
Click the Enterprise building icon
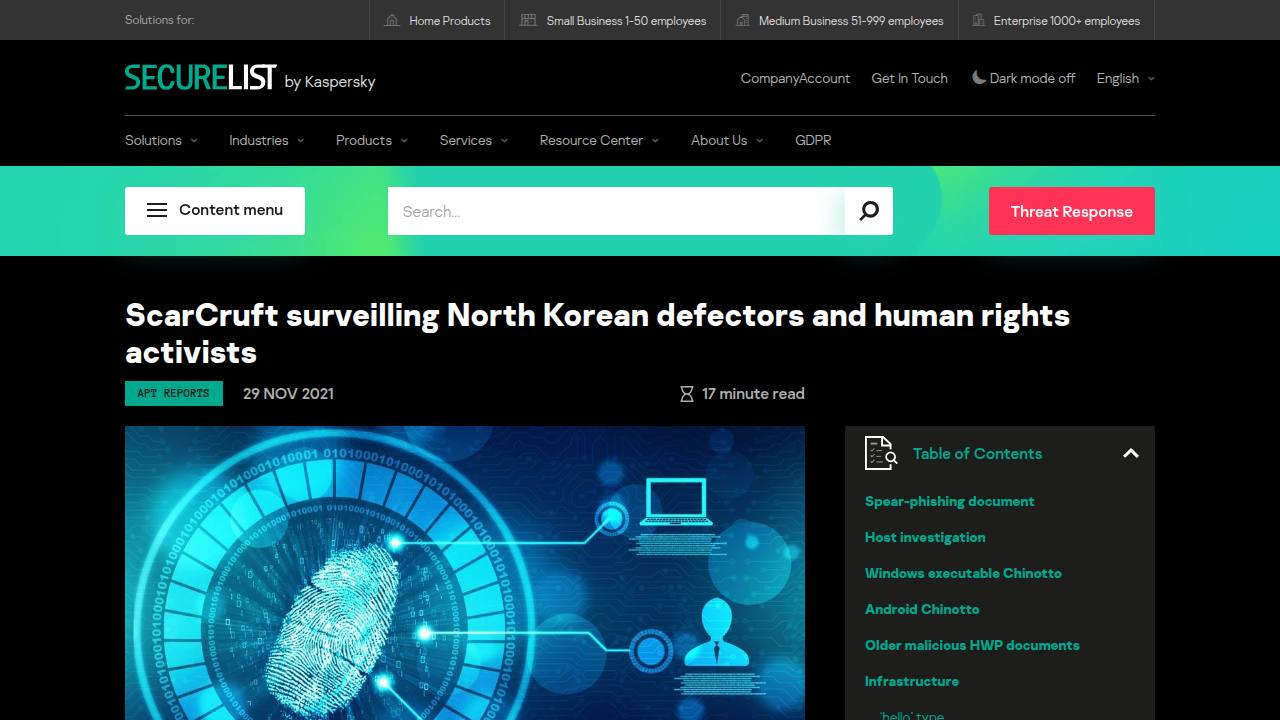pos(976,20)
